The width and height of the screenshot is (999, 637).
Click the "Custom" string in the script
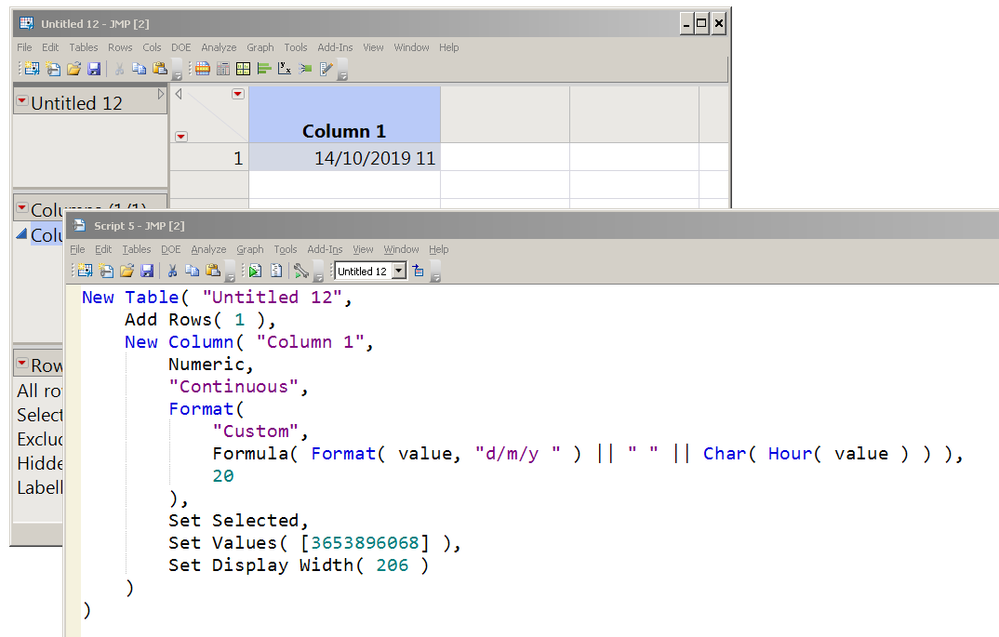255,431
